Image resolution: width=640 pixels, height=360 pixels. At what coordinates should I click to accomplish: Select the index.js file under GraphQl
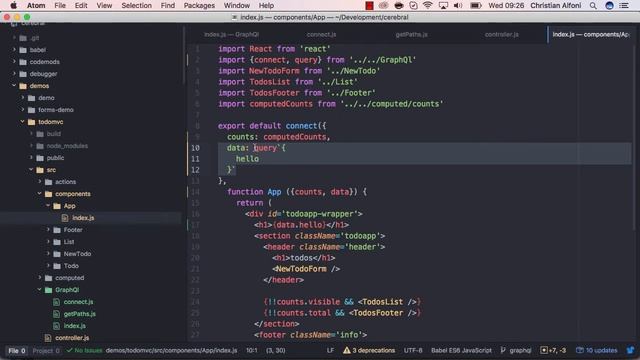[74, 326]
